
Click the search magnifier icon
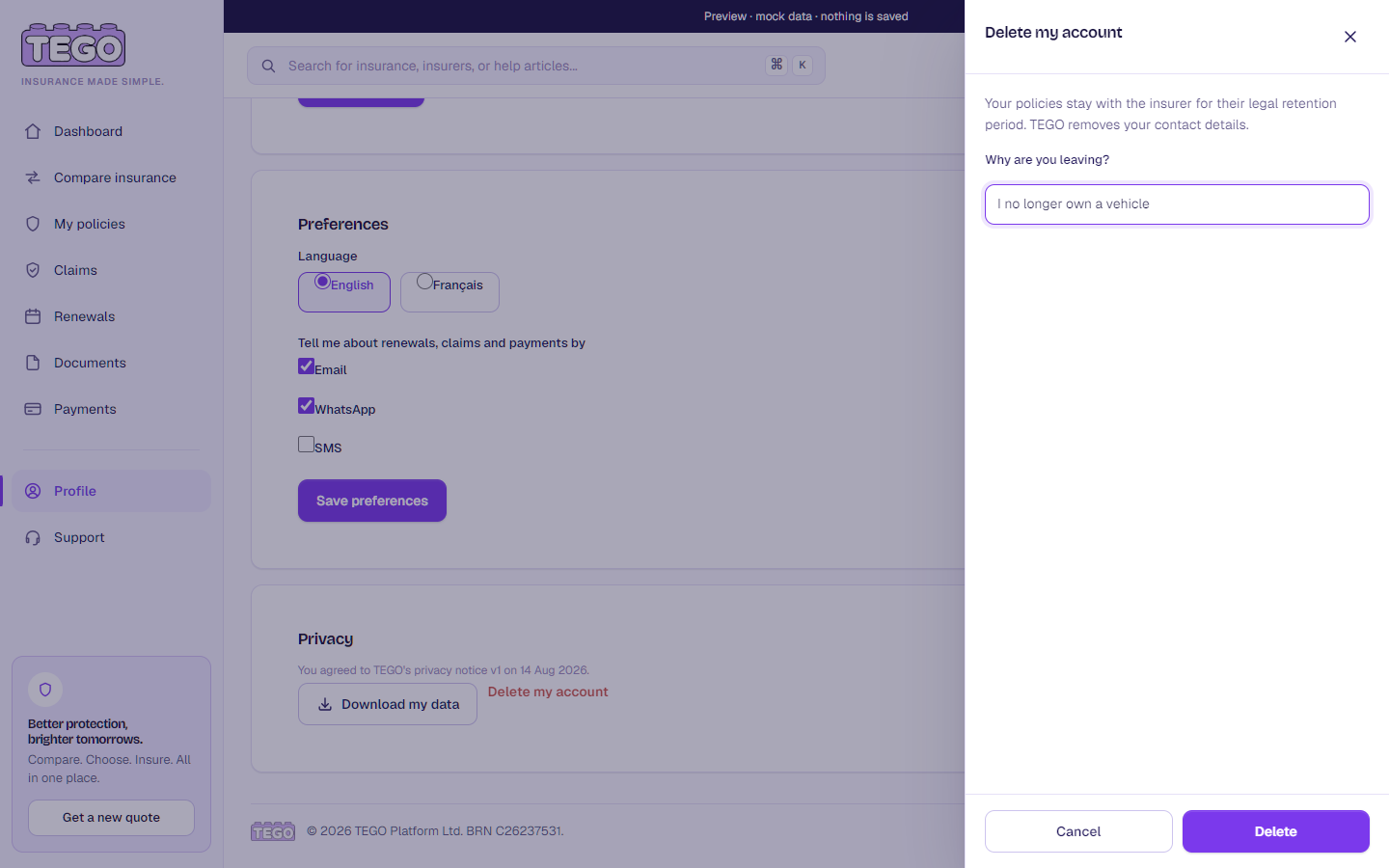(268, 66)
